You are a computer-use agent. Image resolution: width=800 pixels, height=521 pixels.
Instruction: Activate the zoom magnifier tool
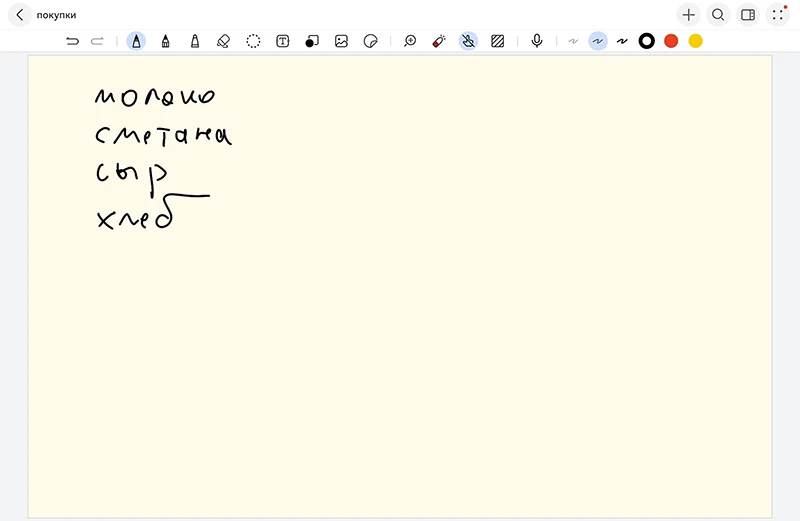[x=410, y=41]
